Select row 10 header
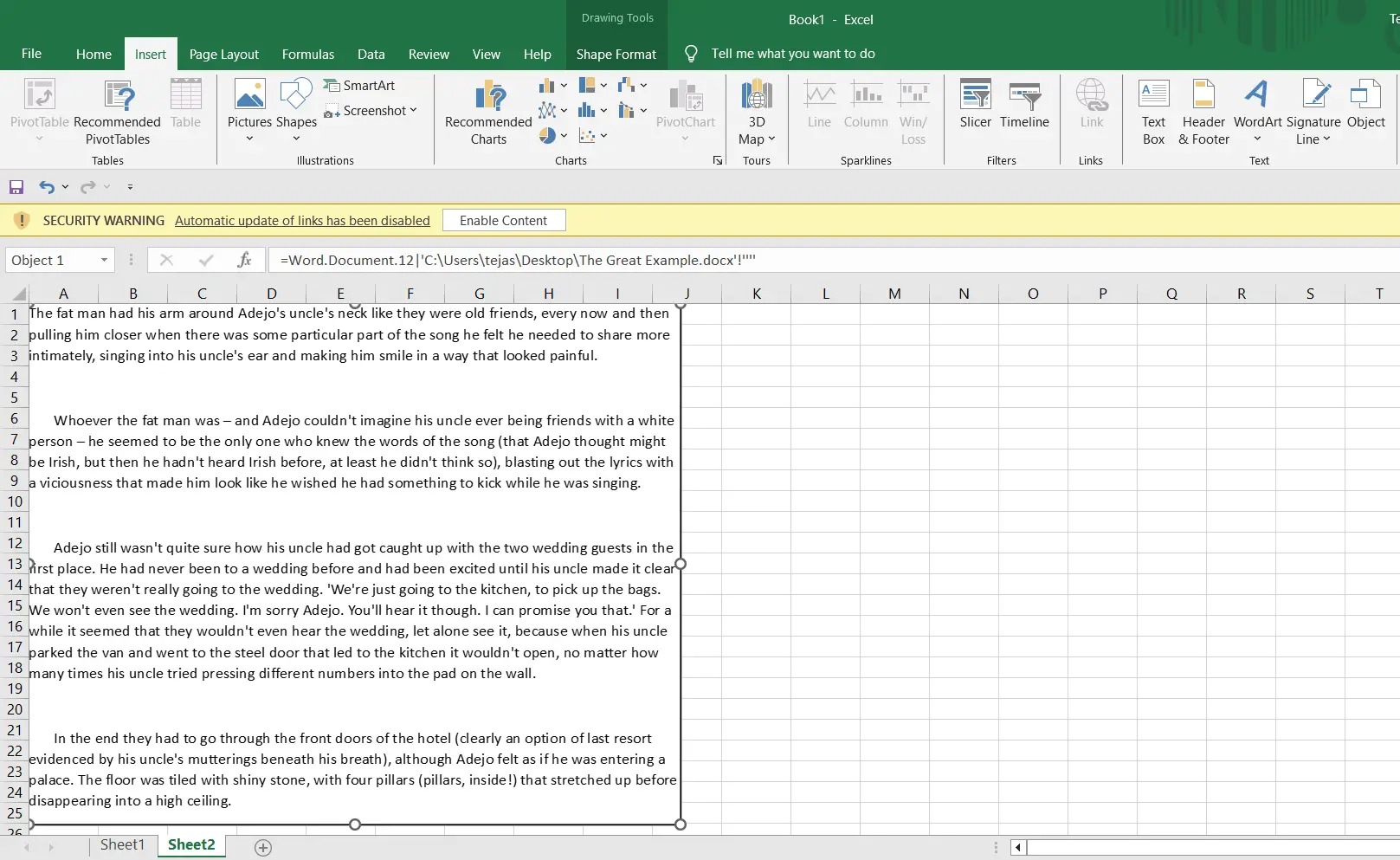This screenshot has width=1400, height=860. tap(15, 501)
